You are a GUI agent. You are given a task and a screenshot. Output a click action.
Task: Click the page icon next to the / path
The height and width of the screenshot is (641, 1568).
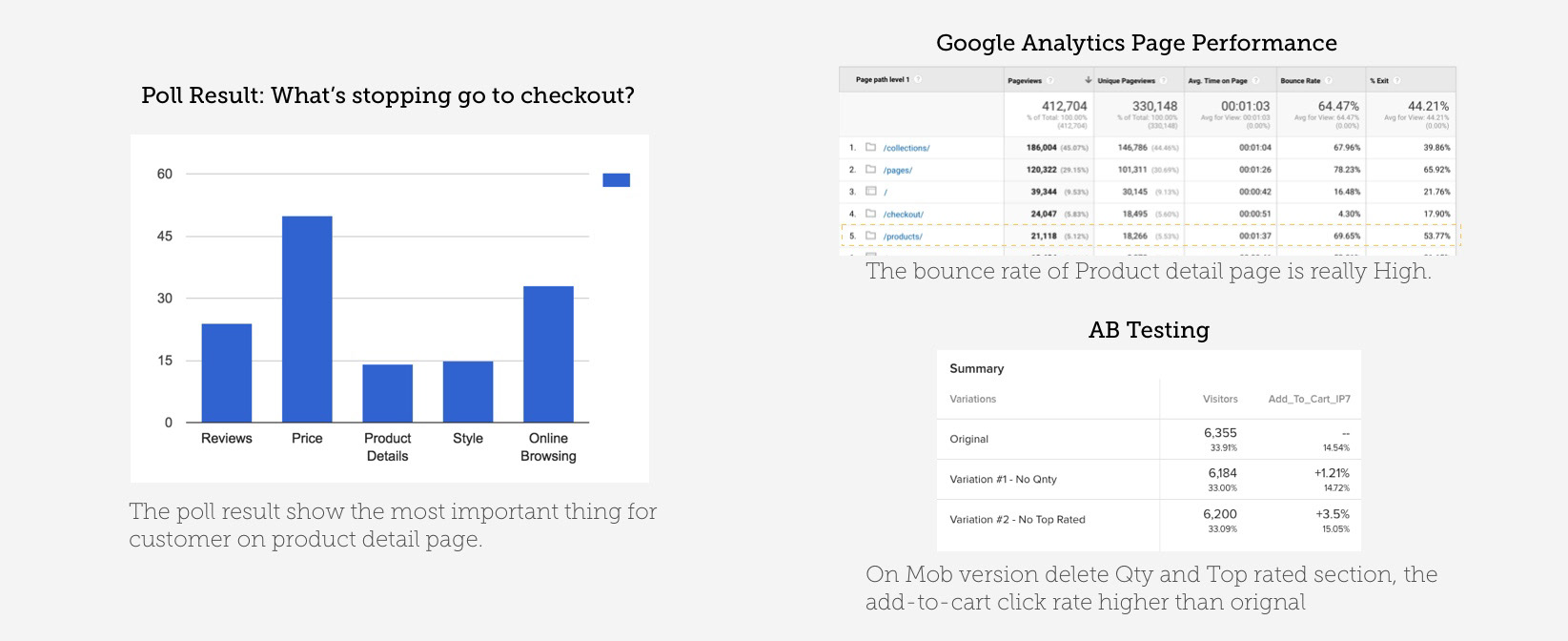[870, 192]
